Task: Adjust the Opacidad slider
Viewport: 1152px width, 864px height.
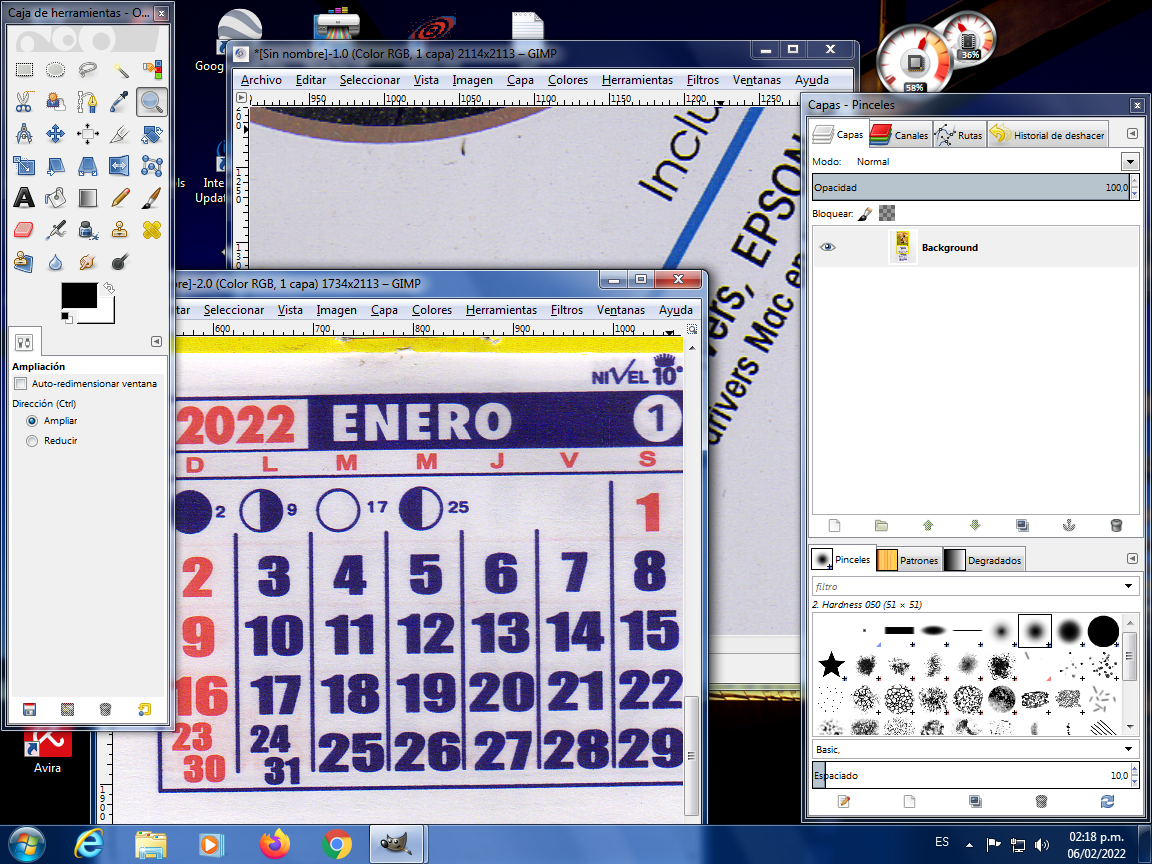Action: coord(971,187)
